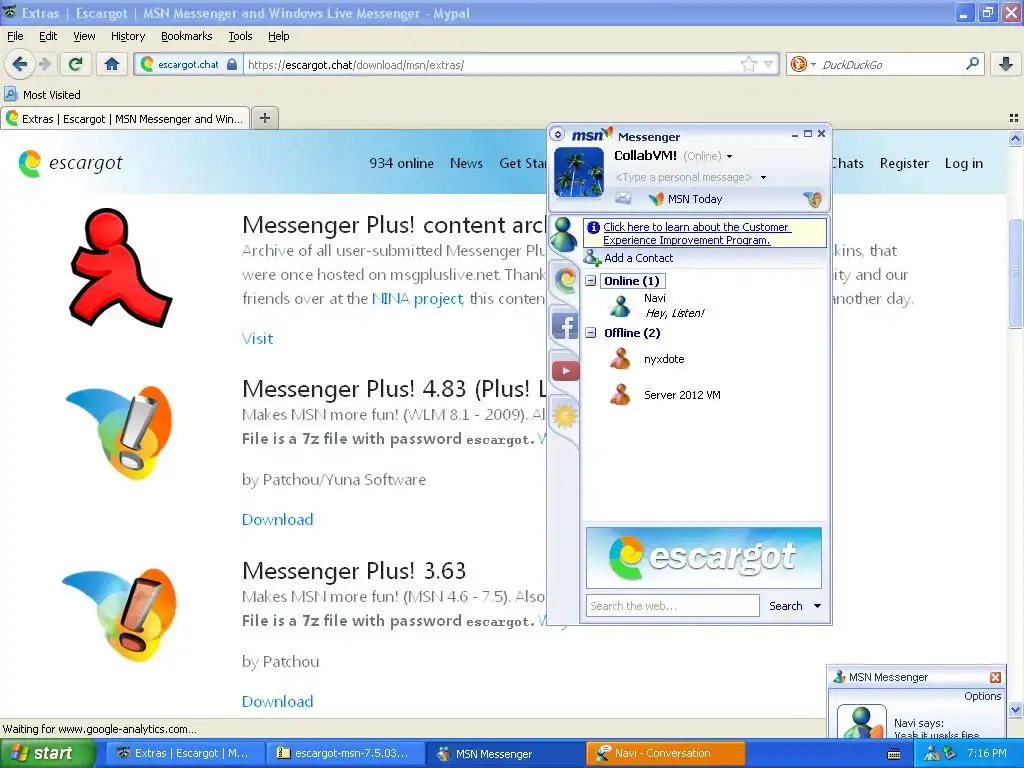
Task: Click Server 2012 VM's offline buddy icon
Action: 620,394
